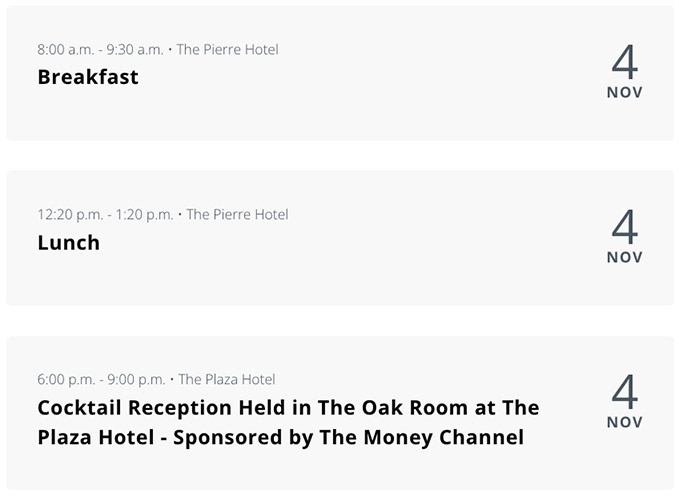Click the date number 4 on Cocktail Reception card
679x497 pixels.
point(624,392)
